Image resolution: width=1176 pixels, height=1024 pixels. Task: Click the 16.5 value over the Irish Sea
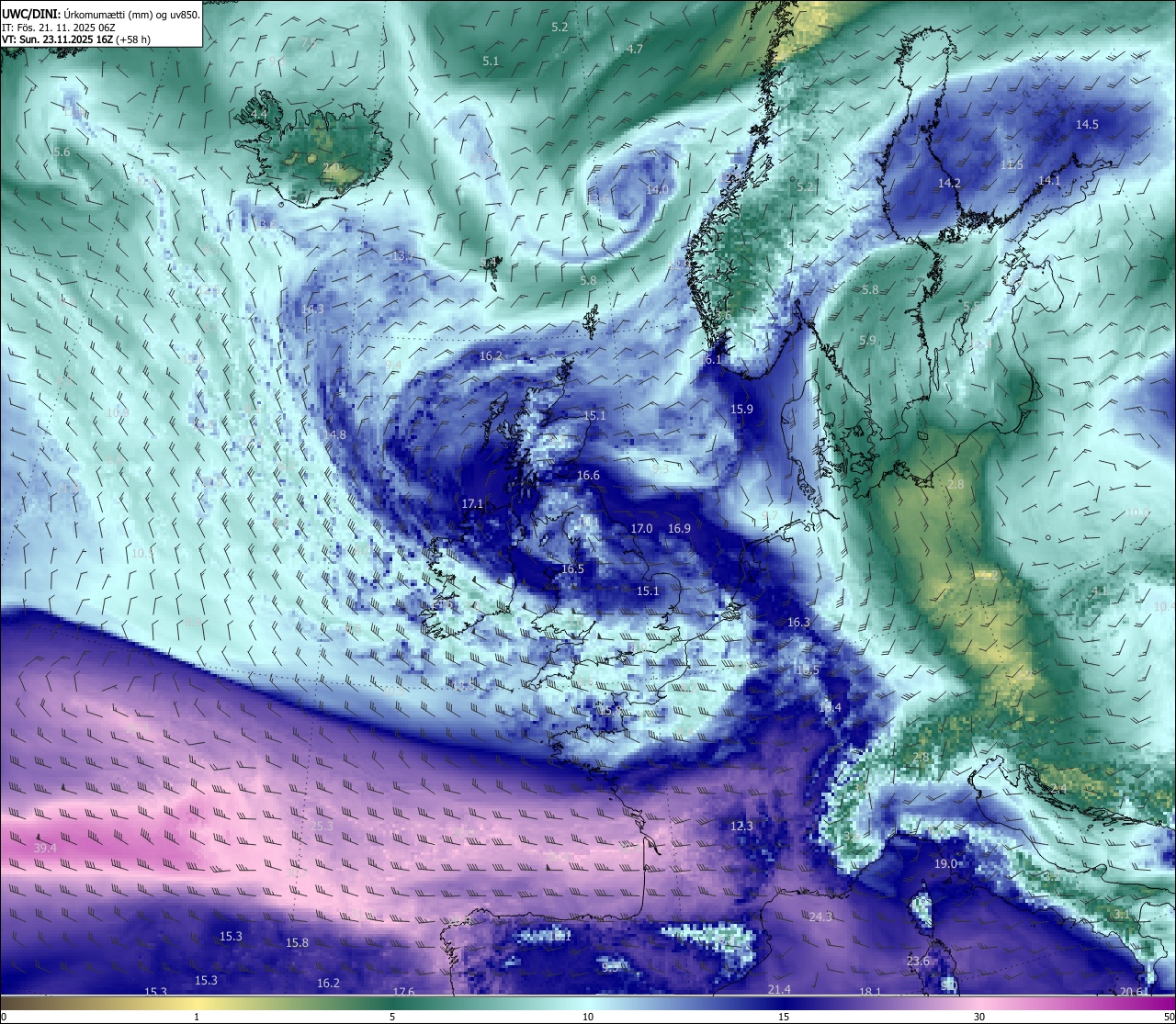(572, 569)
